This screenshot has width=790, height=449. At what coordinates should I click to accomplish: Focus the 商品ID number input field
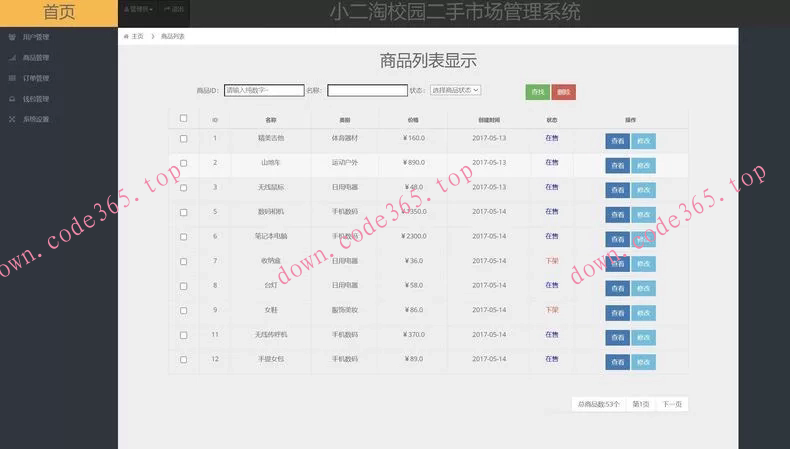(264, 90)
